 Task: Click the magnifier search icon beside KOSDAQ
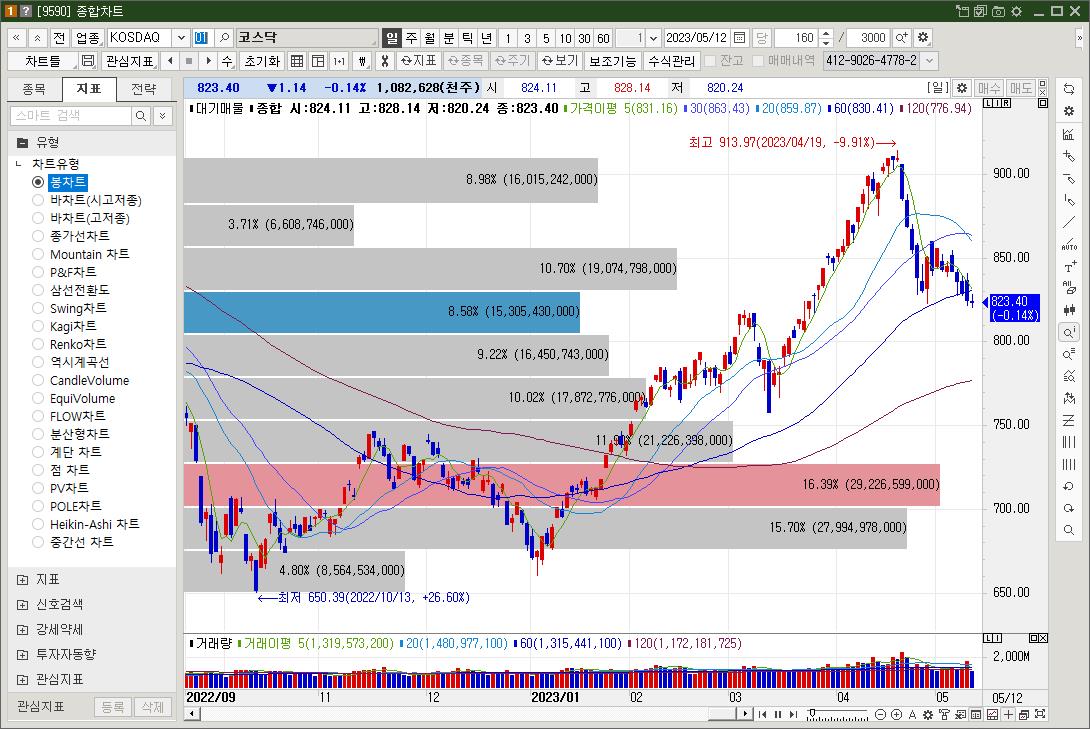[x=224, y=38]
